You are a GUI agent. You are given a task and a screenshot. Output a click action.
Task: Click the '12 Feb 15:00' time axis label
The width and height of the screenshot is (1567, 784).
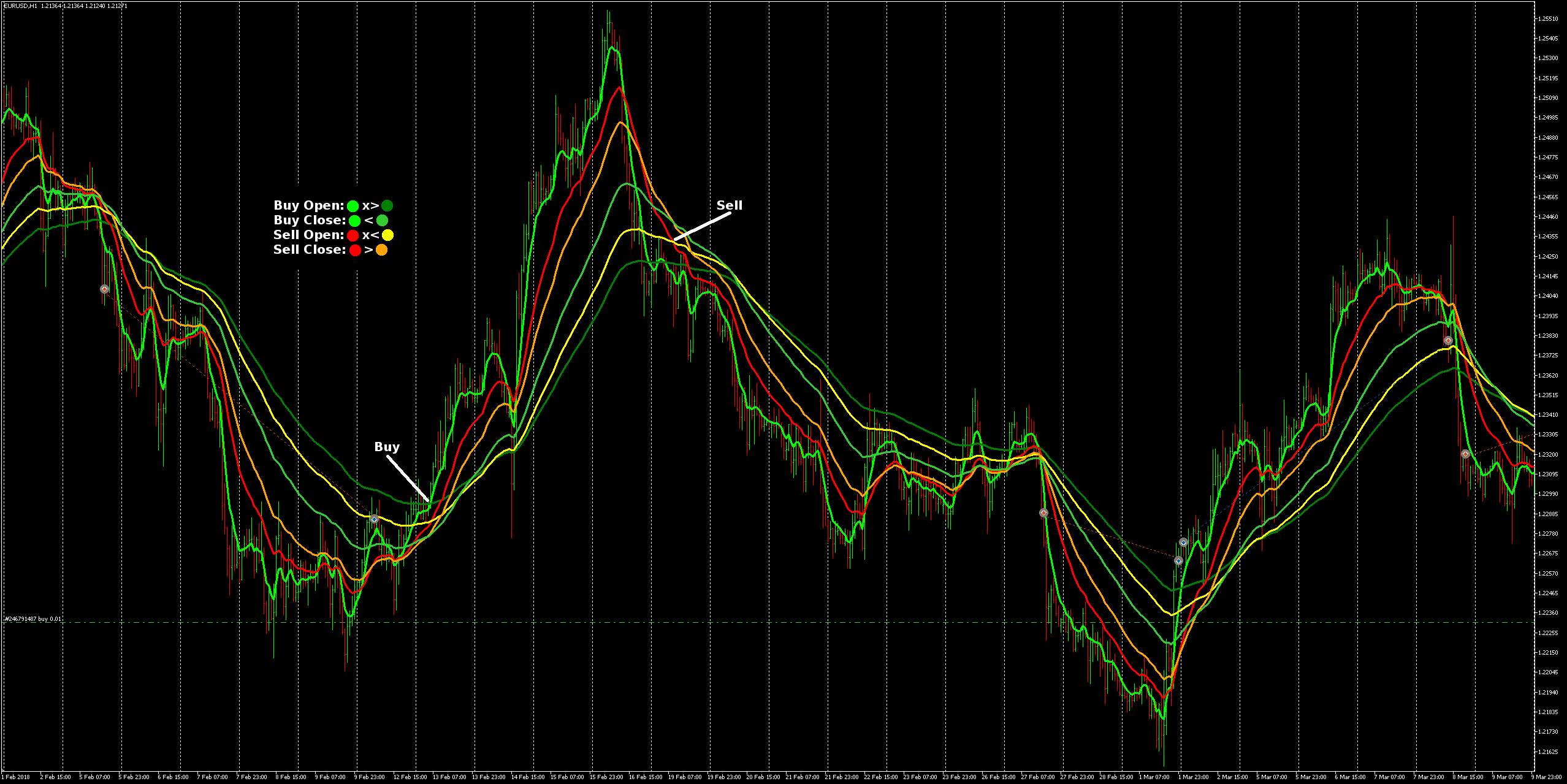(x=410, y=777)
